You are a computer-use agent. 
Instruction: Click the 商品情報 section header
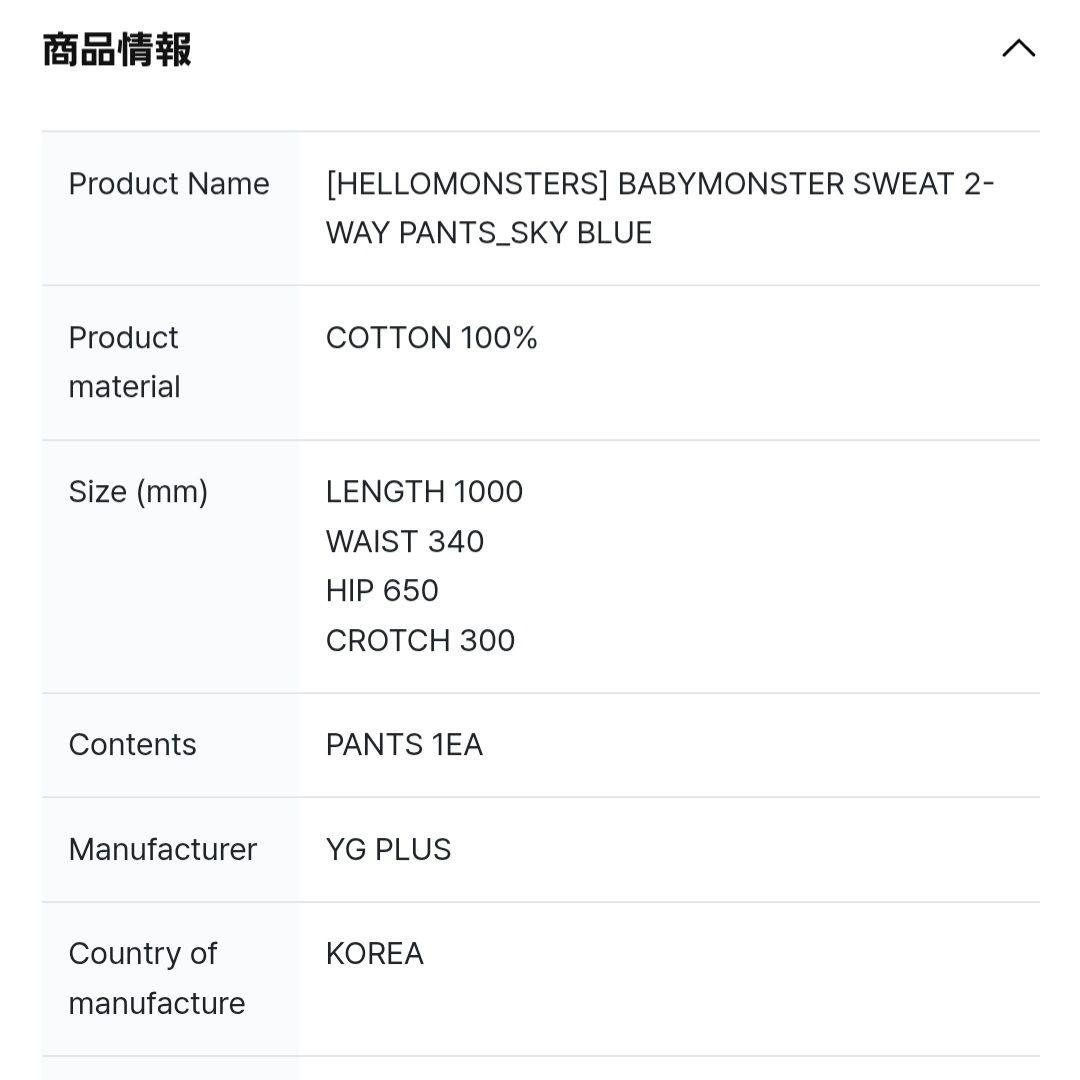[x=115, y=47]
